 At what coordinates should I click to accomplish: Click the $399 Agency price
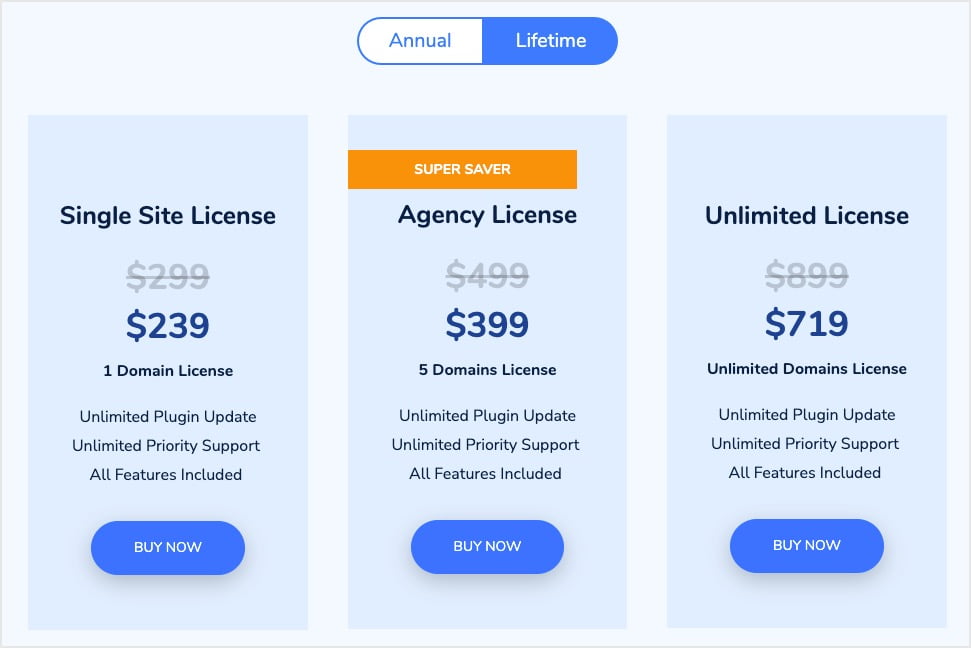[487, 324]
